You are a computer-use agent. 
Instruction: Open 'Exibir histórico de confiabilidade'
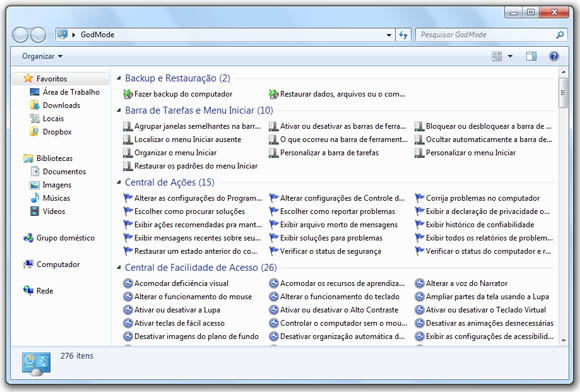474,225
